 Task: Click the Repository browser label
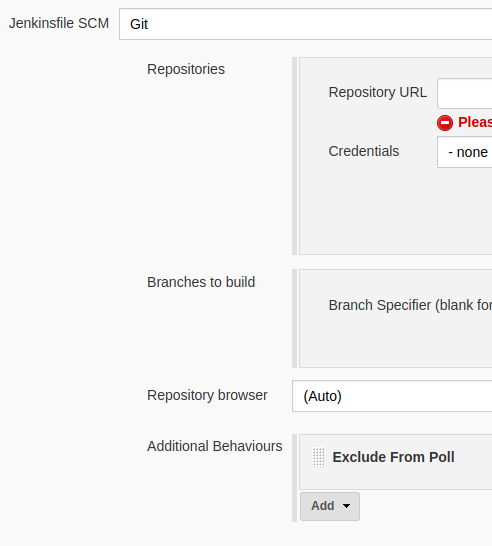(207, 395)
